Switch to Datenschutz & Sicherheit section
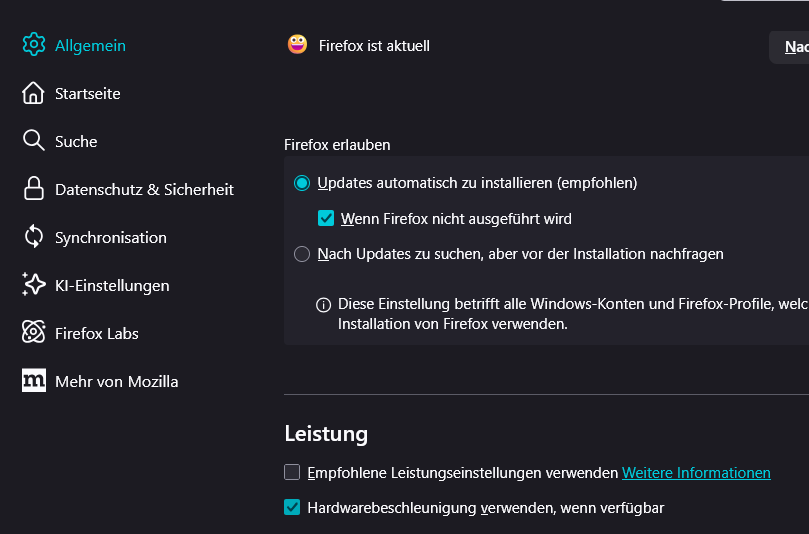 [x=144, y=189]
